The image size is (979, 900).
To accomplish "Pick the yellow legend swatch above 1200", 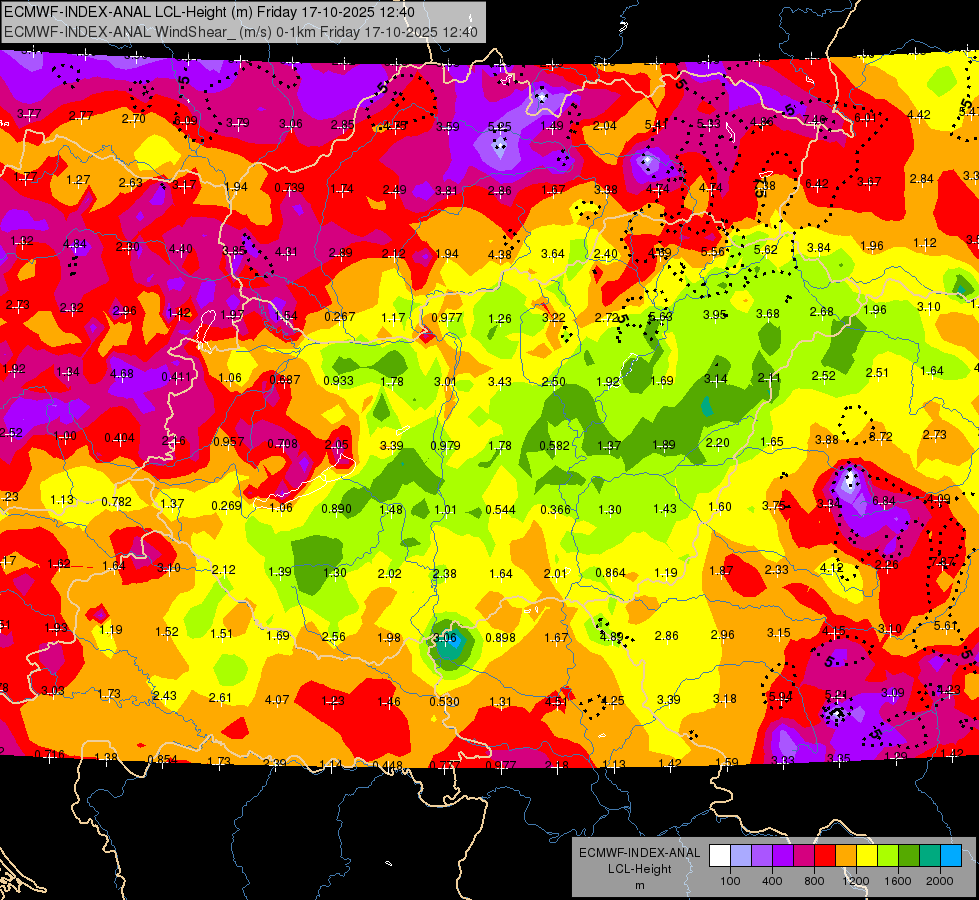I will (867, 856).
